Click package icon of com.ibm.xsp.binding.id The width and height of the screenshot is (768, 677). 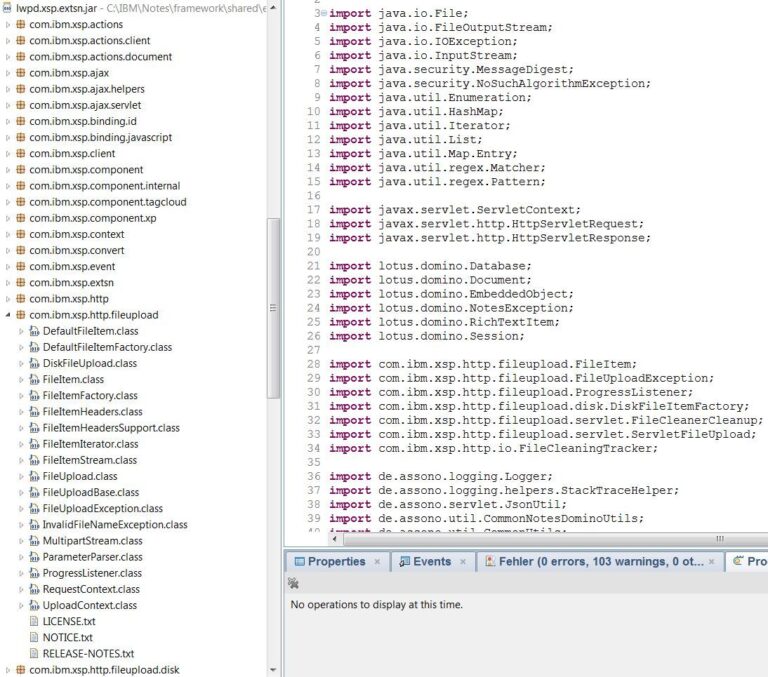point(21,121)
